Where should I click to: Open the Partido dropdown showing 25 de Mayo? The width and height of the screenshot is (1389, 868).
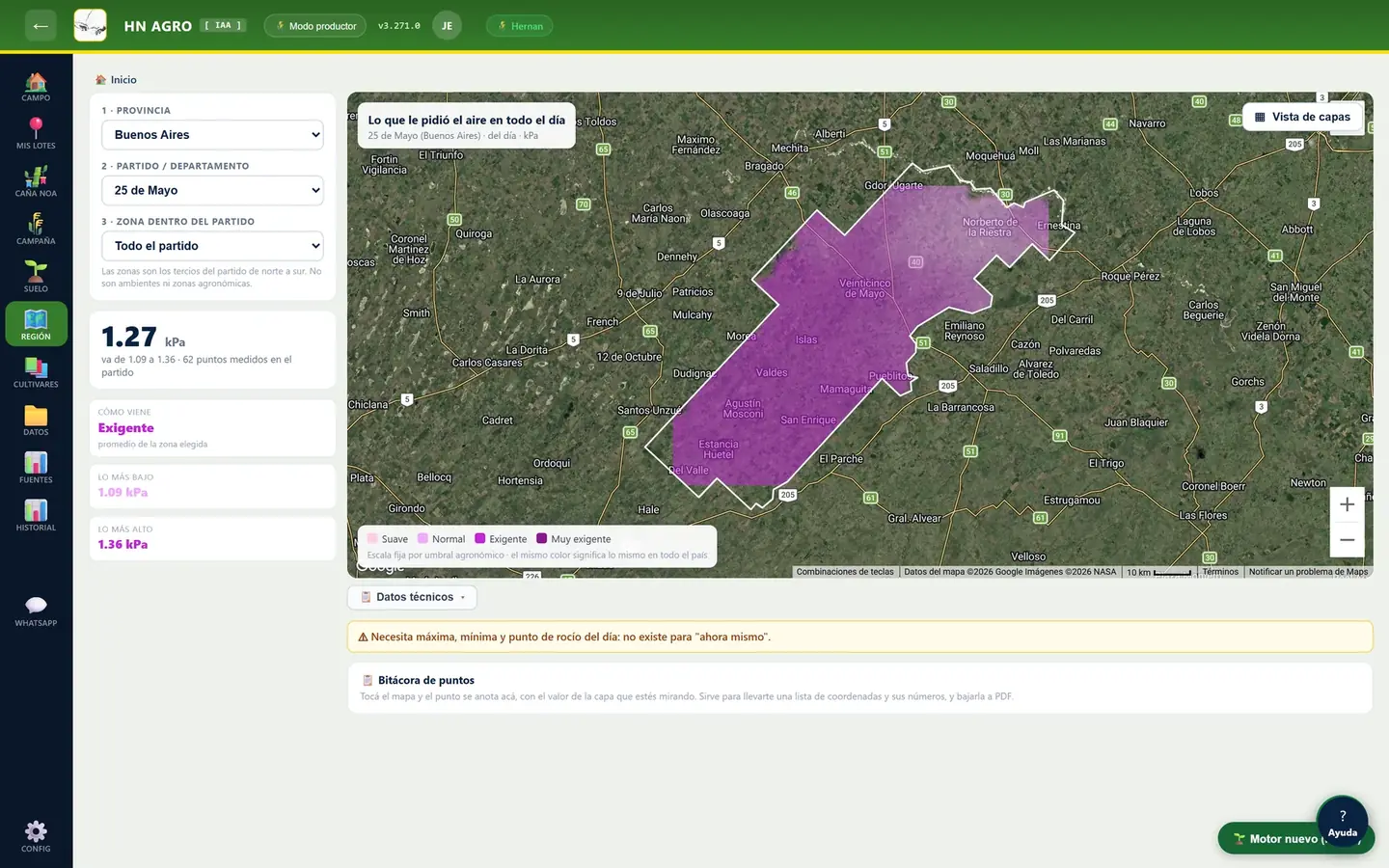coord(212,190)
